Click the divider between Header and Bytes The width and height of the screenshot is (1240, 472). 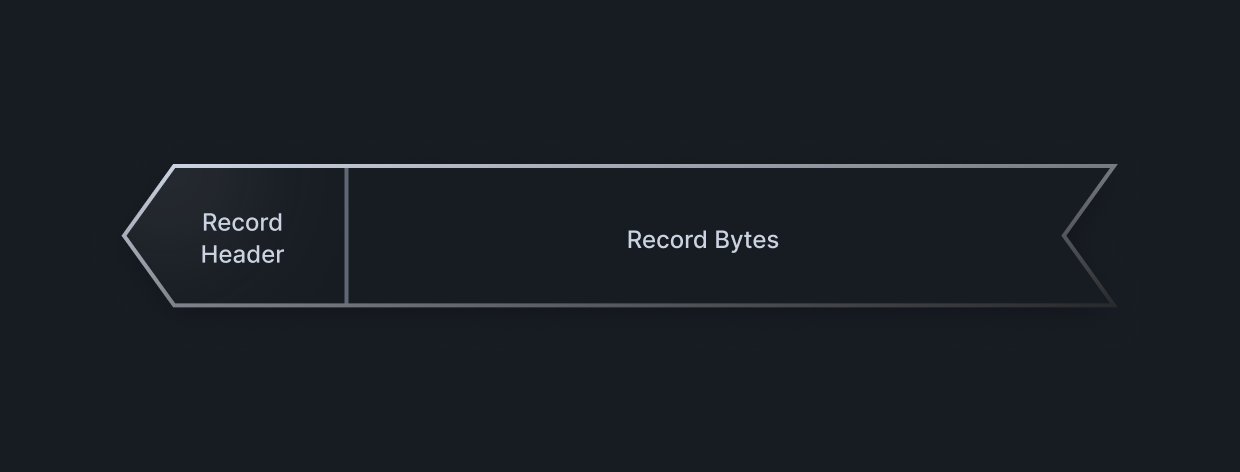pyautogui.click(x=346, y=236)
